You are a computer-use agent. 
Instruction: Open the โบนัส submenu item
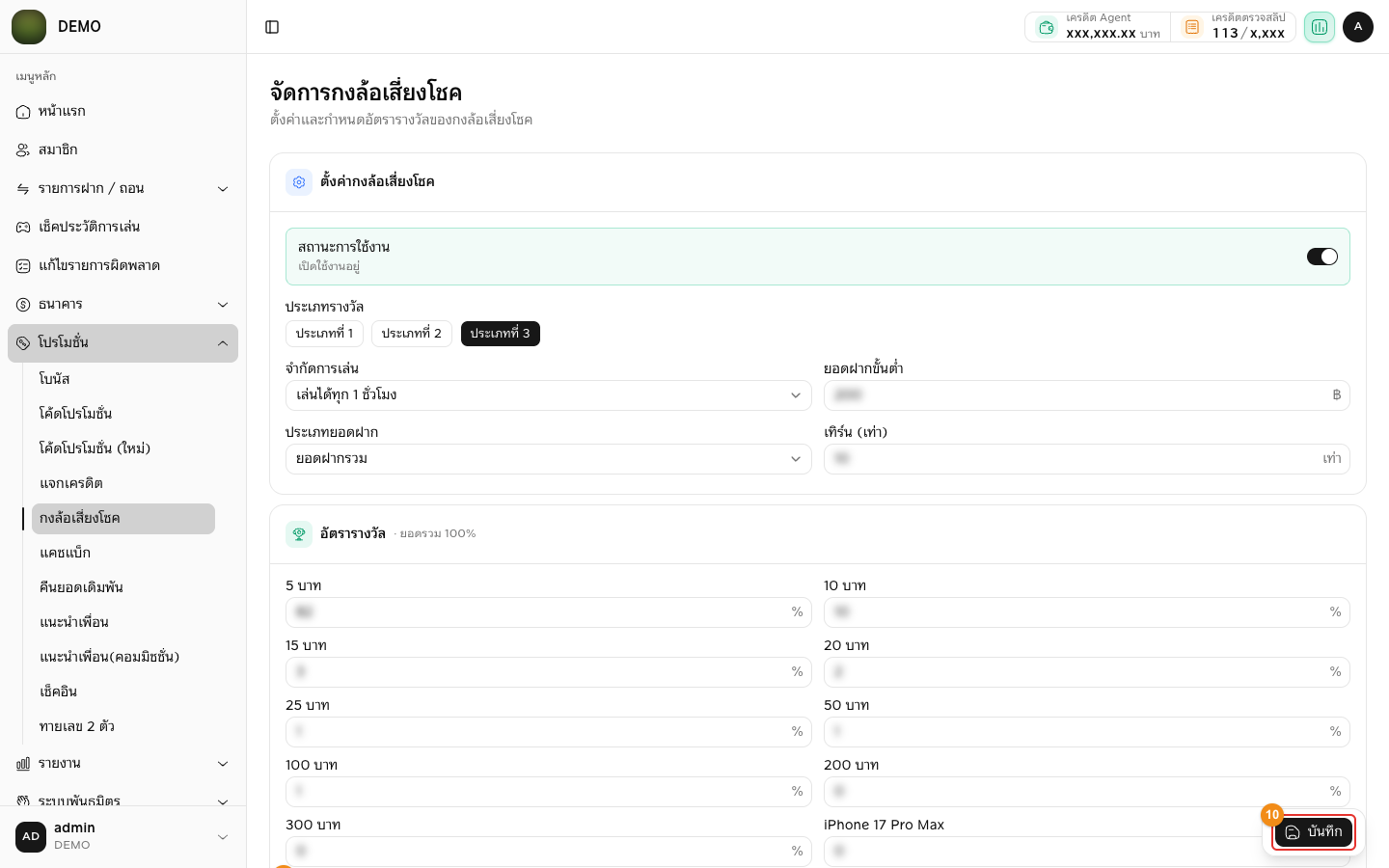(x=123, y=380)
